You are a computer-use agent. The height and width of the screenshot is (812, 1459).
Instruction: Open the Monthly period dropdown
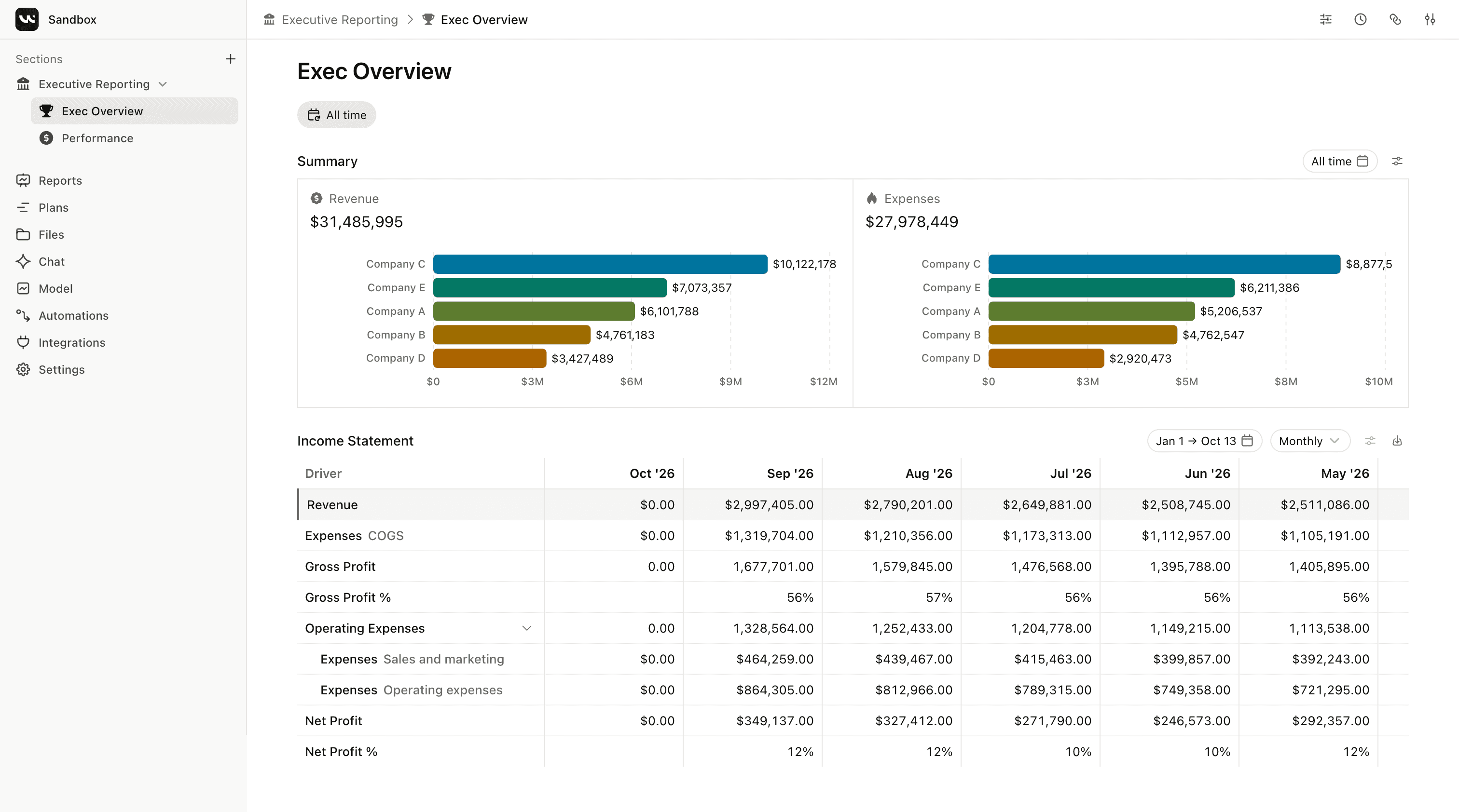click(x=1310, y=441)
